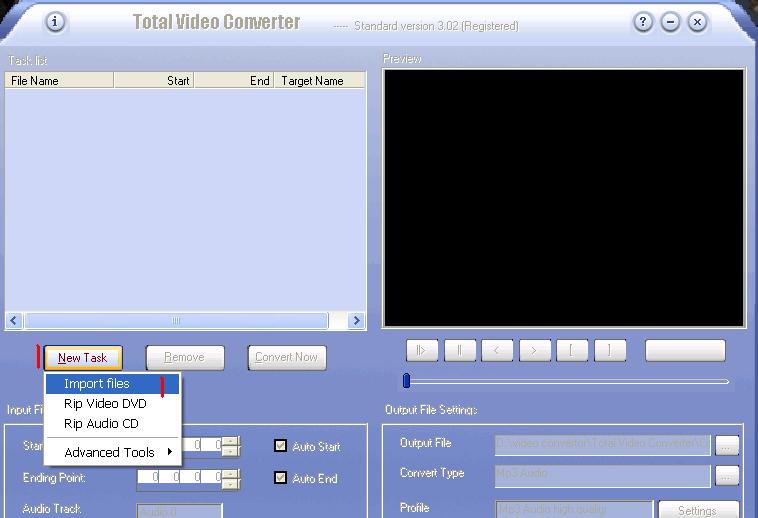Open the Audio Track dropdown

pyautogui.click(x=179, y=511)
